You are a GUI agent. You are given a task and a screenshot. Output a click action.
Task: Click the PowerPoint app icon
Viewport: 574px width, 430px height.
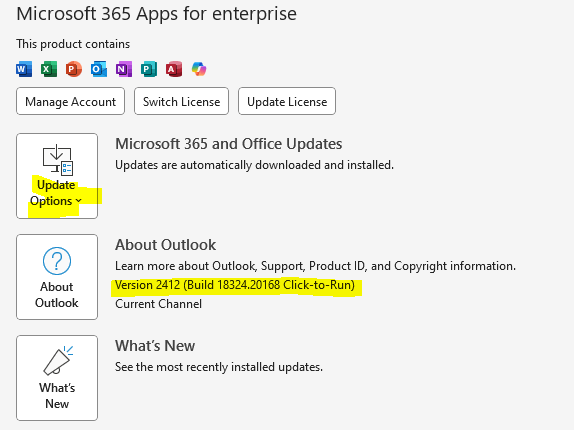coord(74,69)
